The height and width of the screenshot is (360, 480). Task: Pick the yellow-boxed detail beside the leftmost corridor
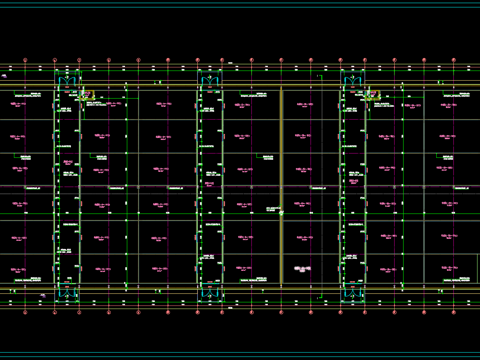[x=87, y=95]
